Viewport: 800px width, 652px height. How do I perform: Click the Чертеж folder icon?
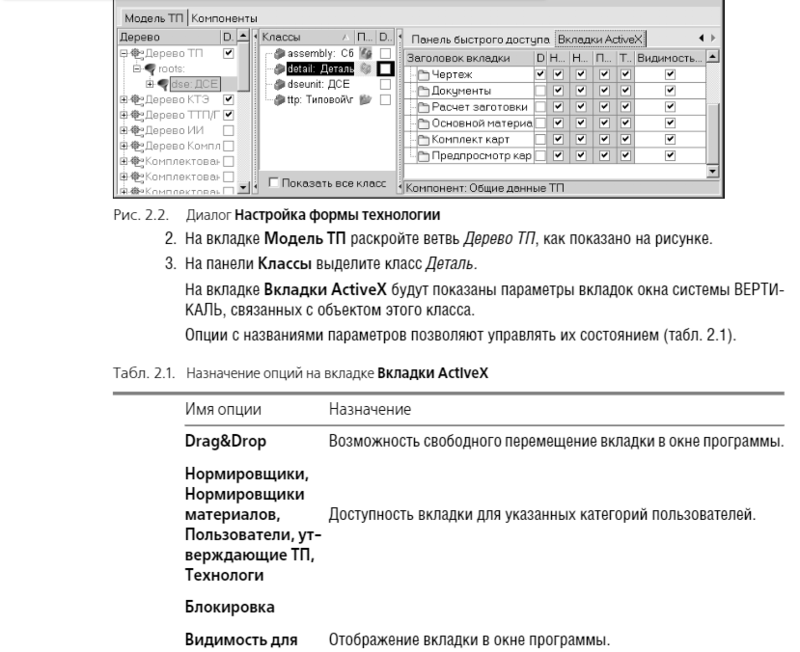423,75
